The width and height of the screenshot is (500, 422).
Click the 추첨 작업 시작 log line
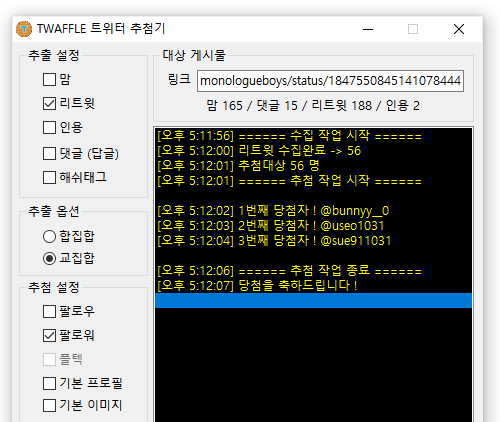pos(314,181)
